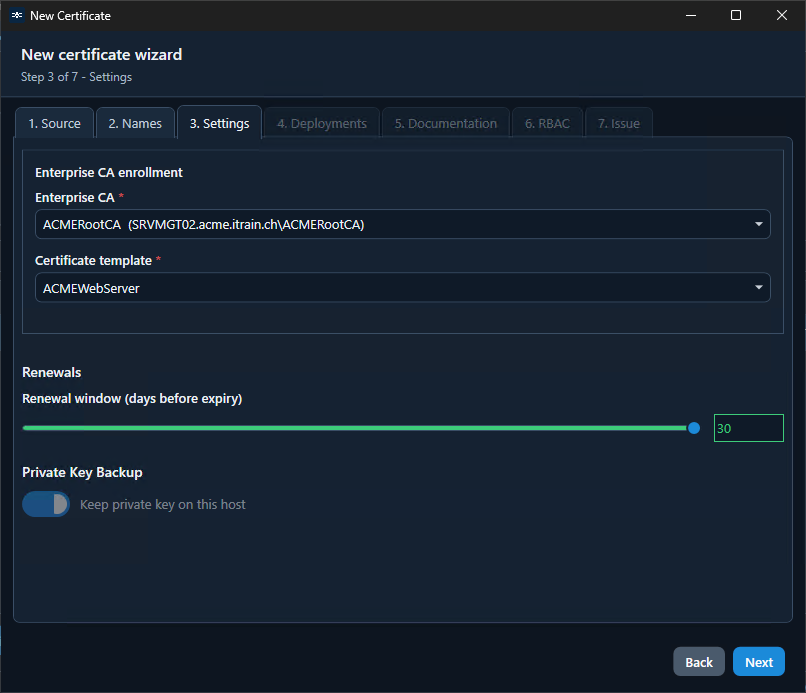This screenshot has width=806, height=693.
Task: Click the 'Private Key Backup' heading
Action: click(x=82, y=472)
